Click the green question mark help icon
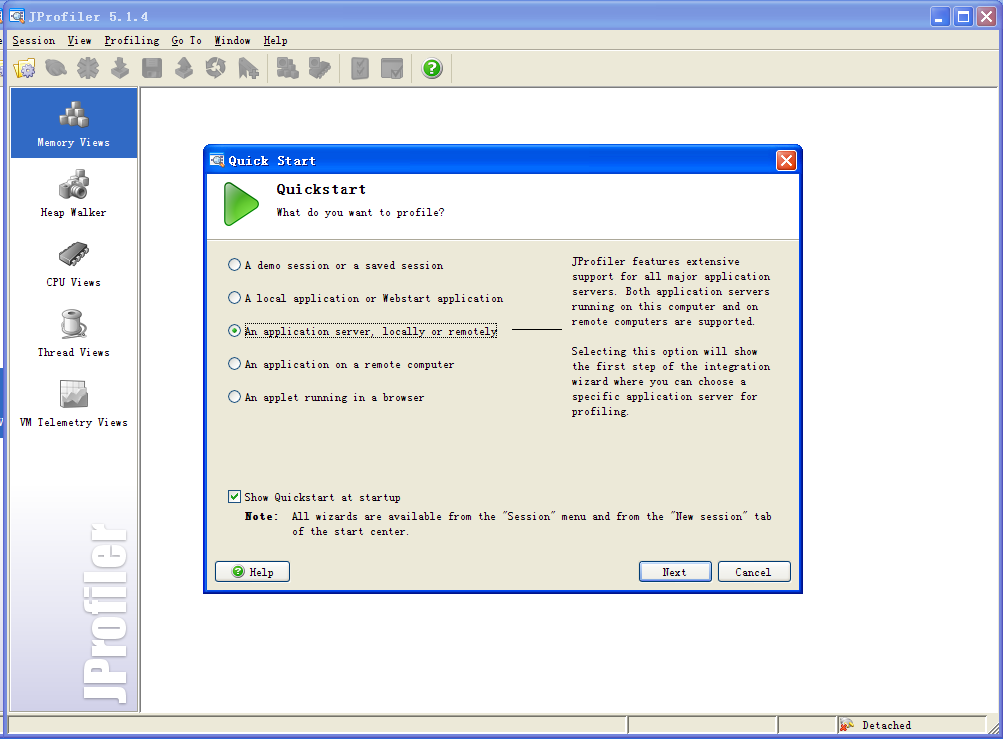This screenshot has width=1003, height=739. point(432,68)
